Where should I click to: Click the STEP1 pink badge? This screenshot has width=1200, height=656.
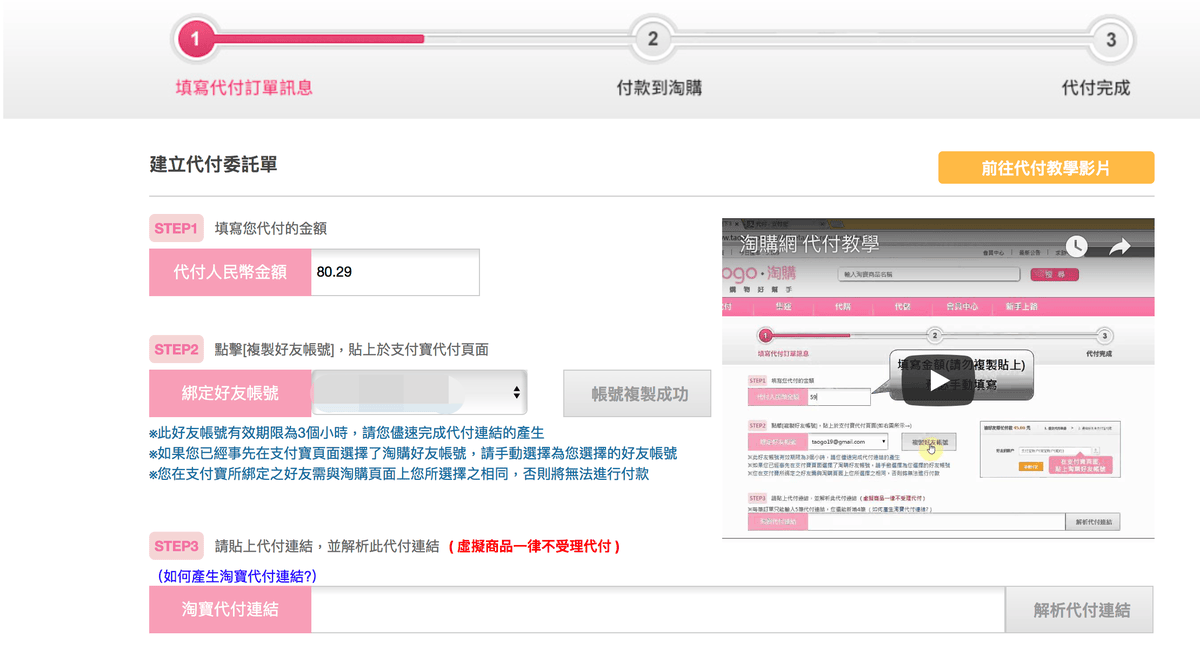[177, 228]
